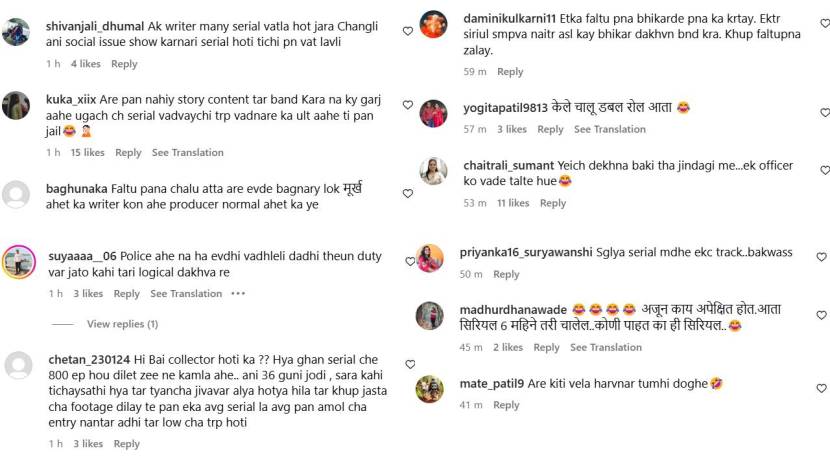Open daminikulkarni11's profile avatar

coord(433,24)
